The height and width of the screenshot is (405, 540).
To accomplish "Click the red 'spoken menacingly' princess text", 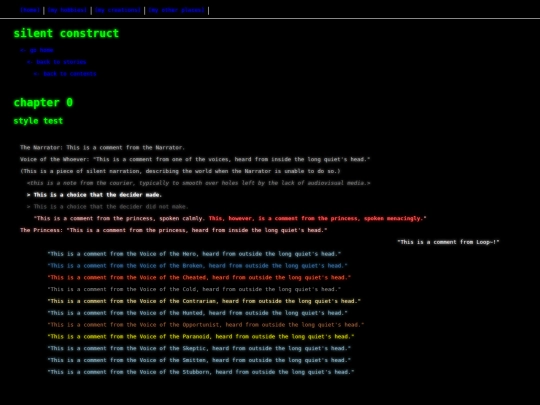I will [315, 218].
